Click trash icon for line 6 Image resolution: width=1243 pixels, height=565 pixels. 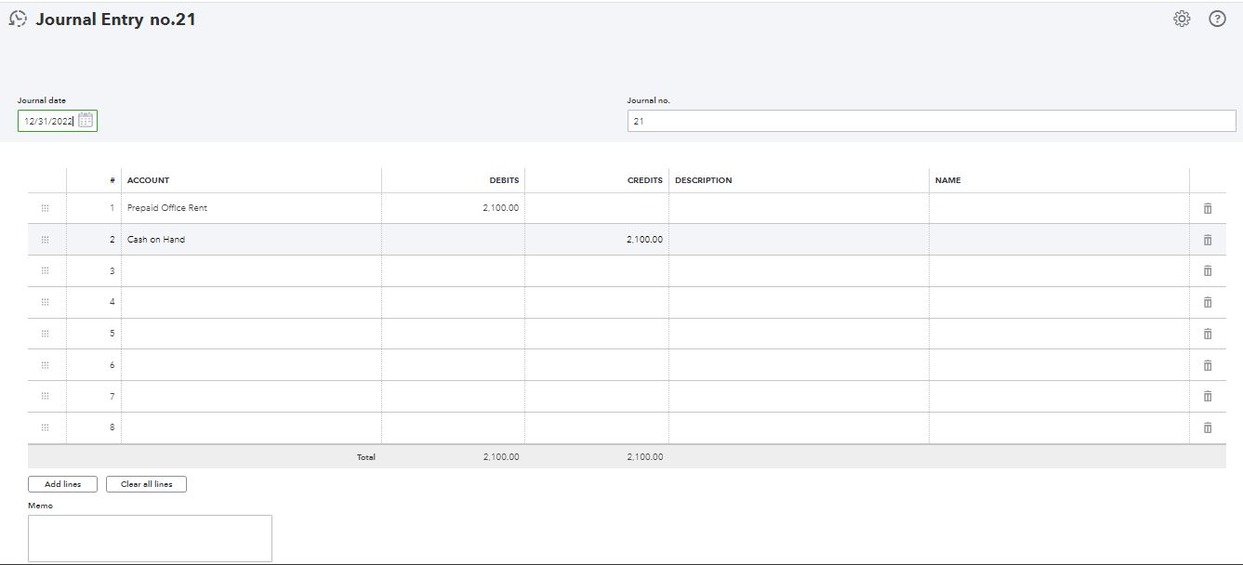coord(1207,365)
